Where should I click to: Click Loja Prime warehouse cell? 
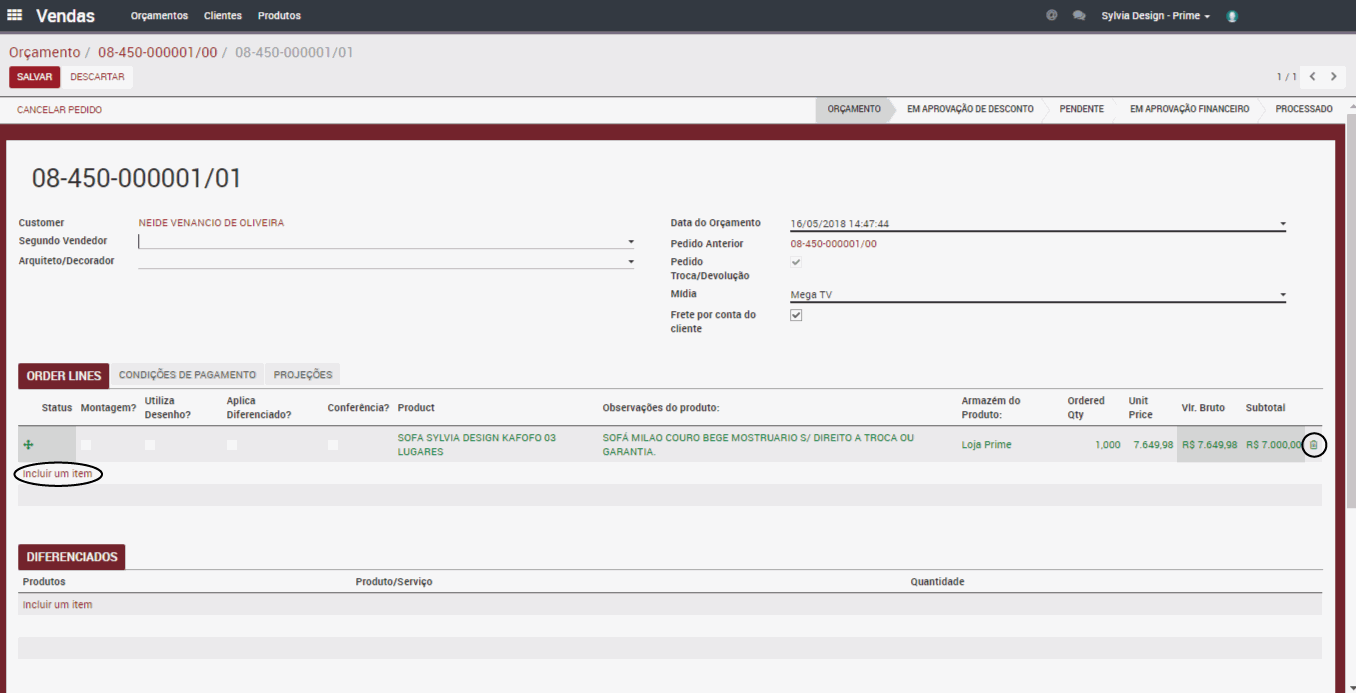[986, 445]
